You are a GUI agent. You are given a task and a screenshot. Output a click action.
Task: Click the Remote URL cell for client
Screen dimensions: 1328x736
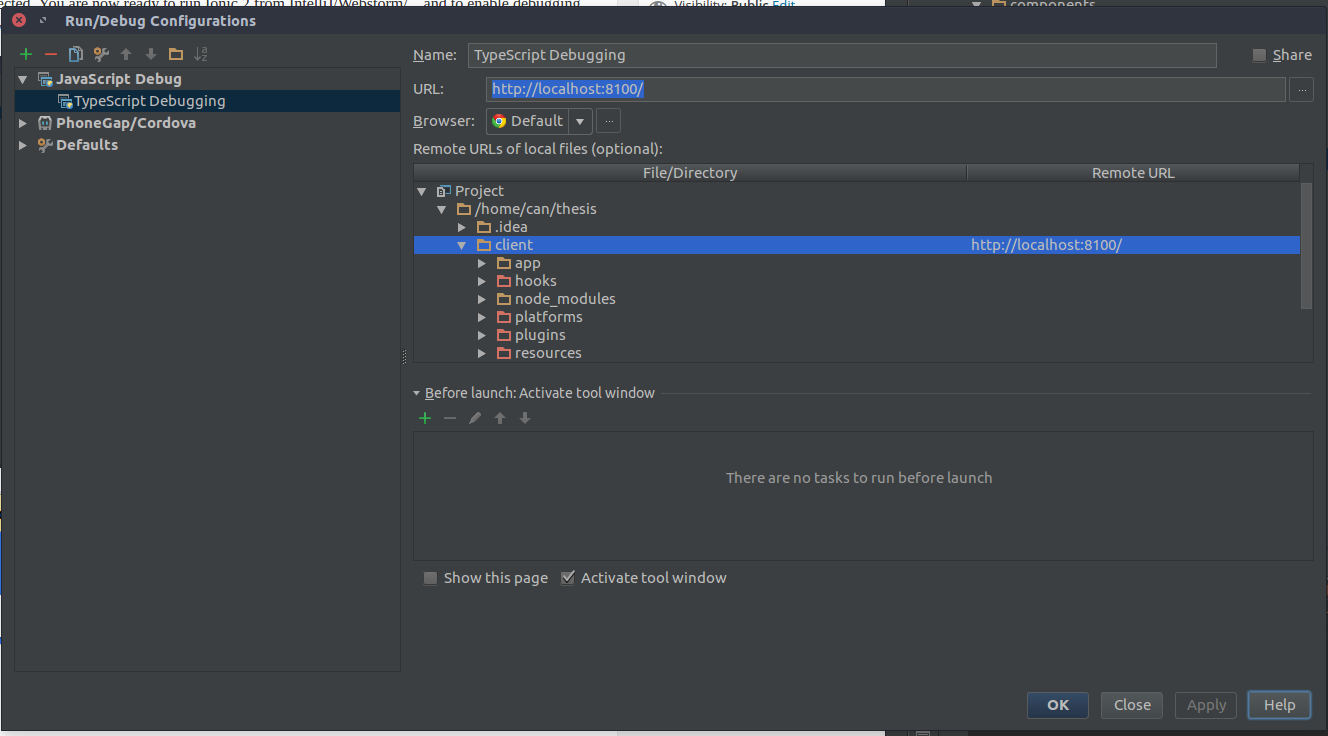point(1133,245)
